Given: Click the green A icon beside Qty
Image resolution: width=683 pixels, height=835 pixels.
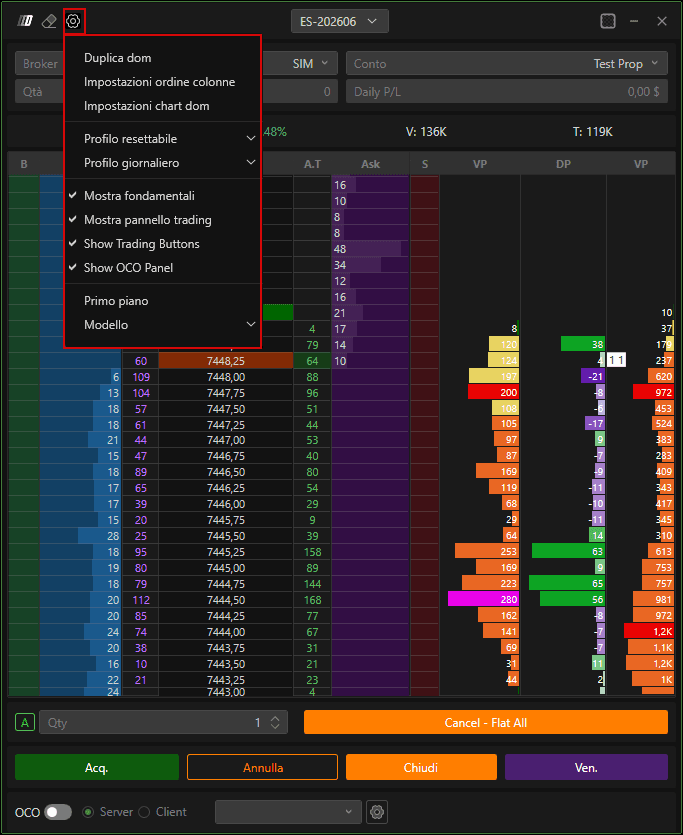Looking at the screenshot, I should click(x=25, y=723).
